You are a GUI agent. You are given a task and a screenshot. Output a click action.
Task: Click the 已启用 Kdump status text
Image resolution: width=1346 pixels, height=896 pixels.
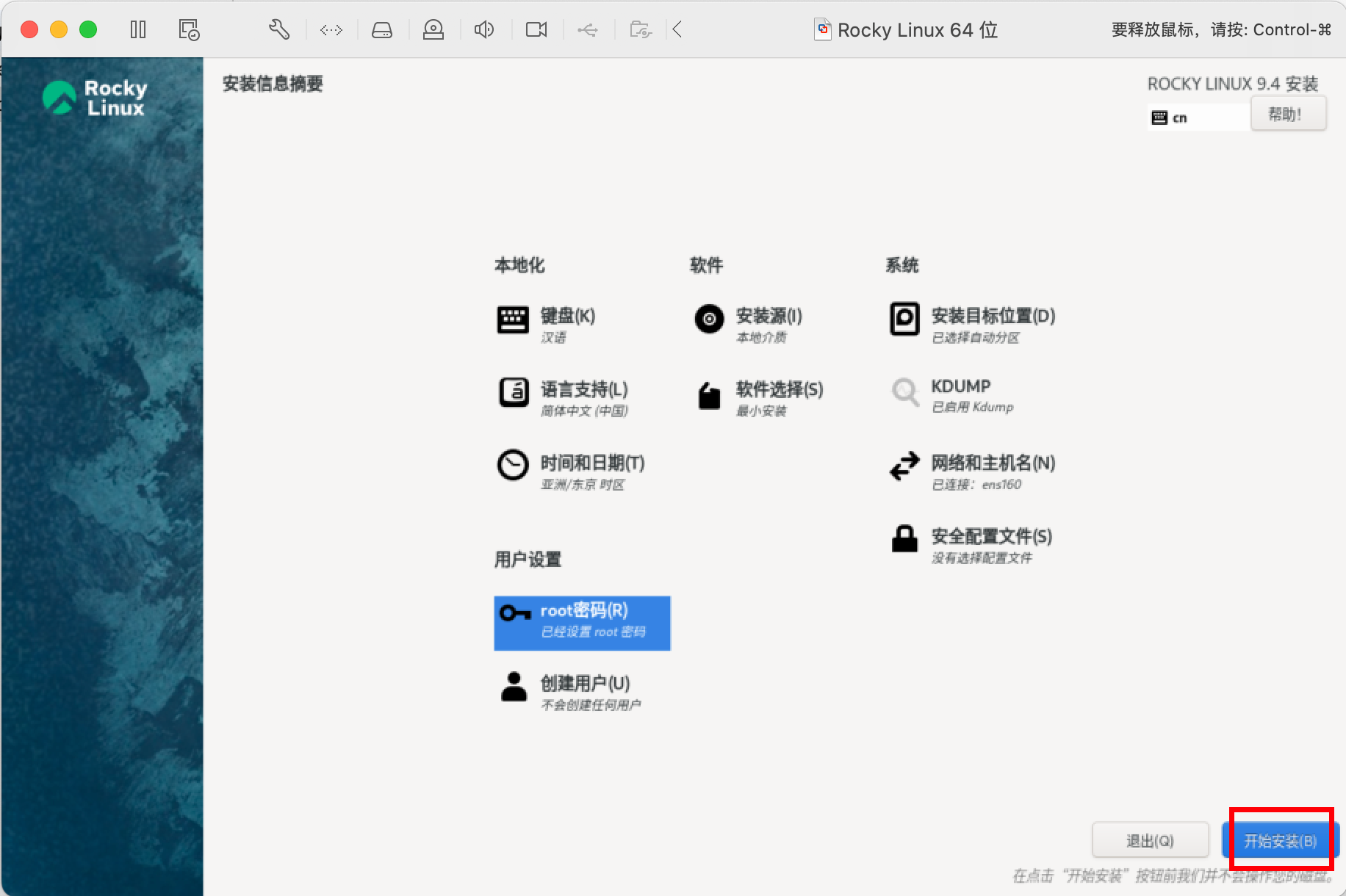pyautogui.click(x=973, y=408)
